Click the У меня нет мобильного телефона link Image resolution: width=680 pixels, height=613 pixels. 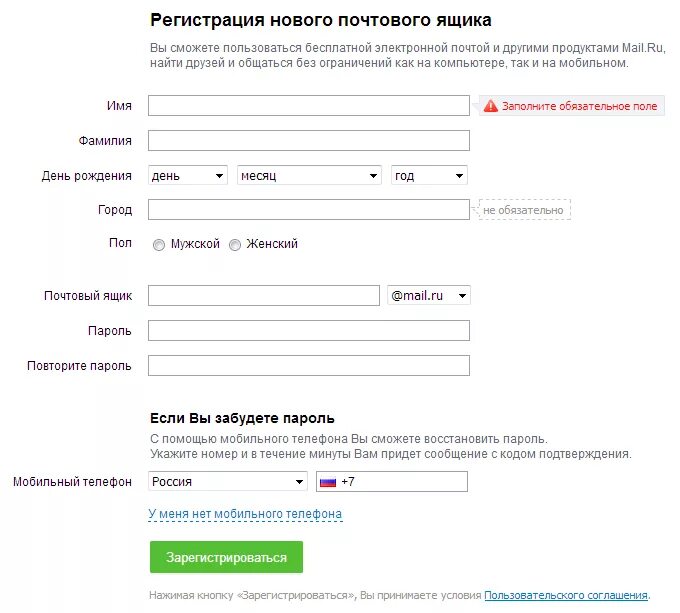pyautogui.click(x=245, y=514)
